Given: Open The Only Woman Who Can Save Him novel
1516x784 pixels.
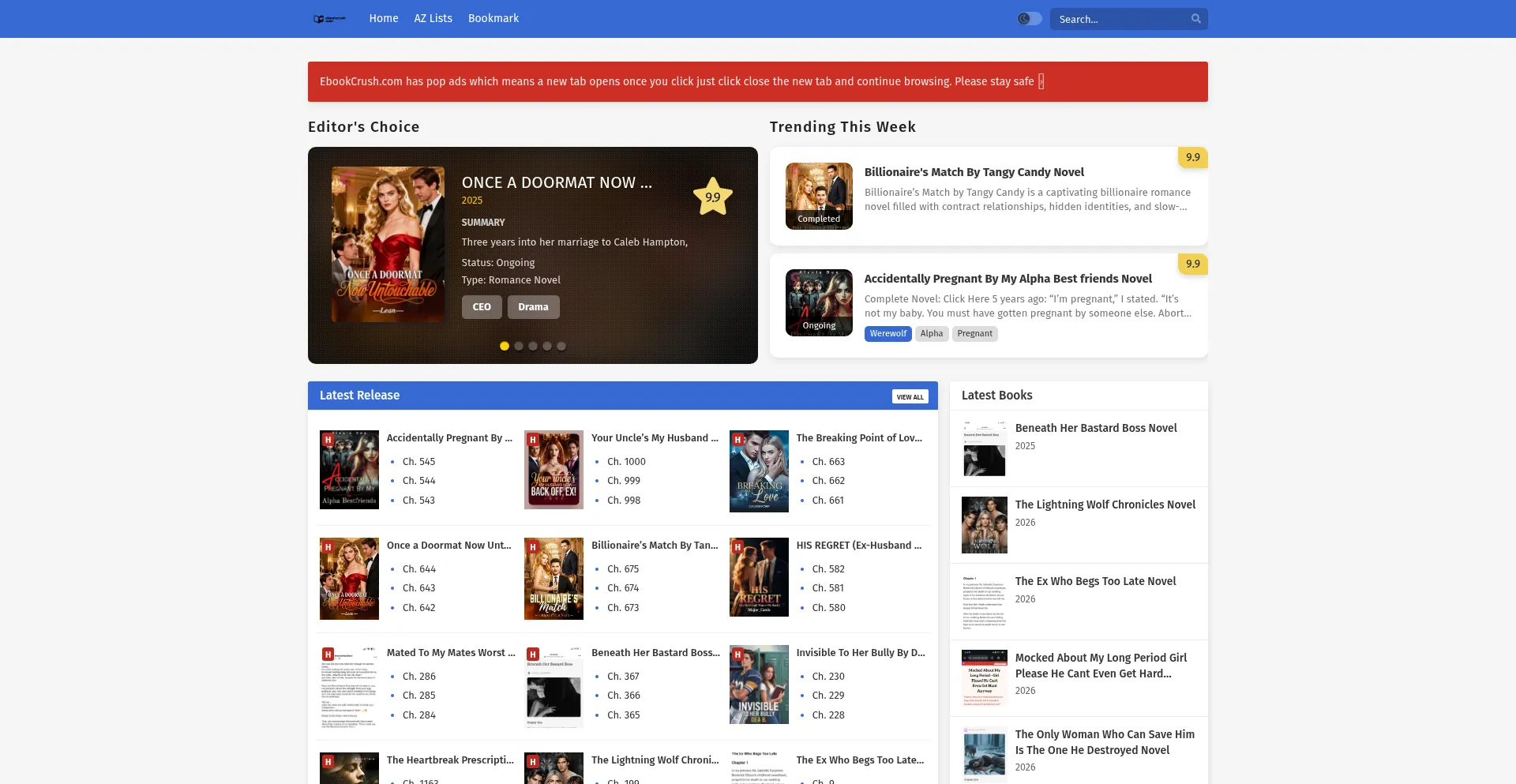Looking at the screenshot, I should (x=1105, y=742).
